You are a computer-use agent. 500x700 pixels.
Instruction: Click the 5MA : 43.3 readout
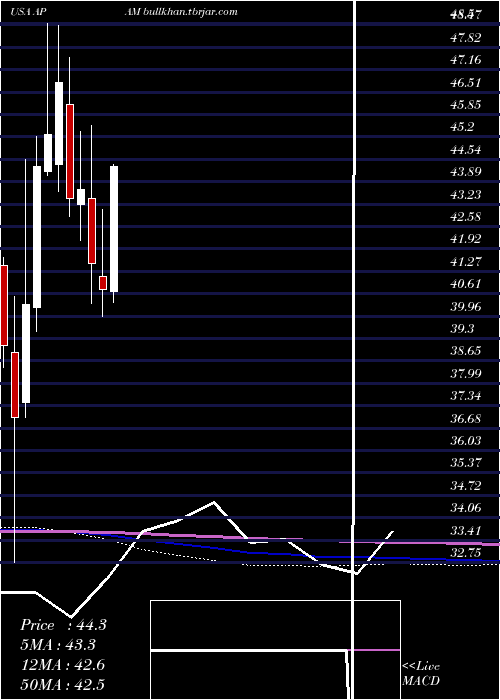click(x=58, y=645)
